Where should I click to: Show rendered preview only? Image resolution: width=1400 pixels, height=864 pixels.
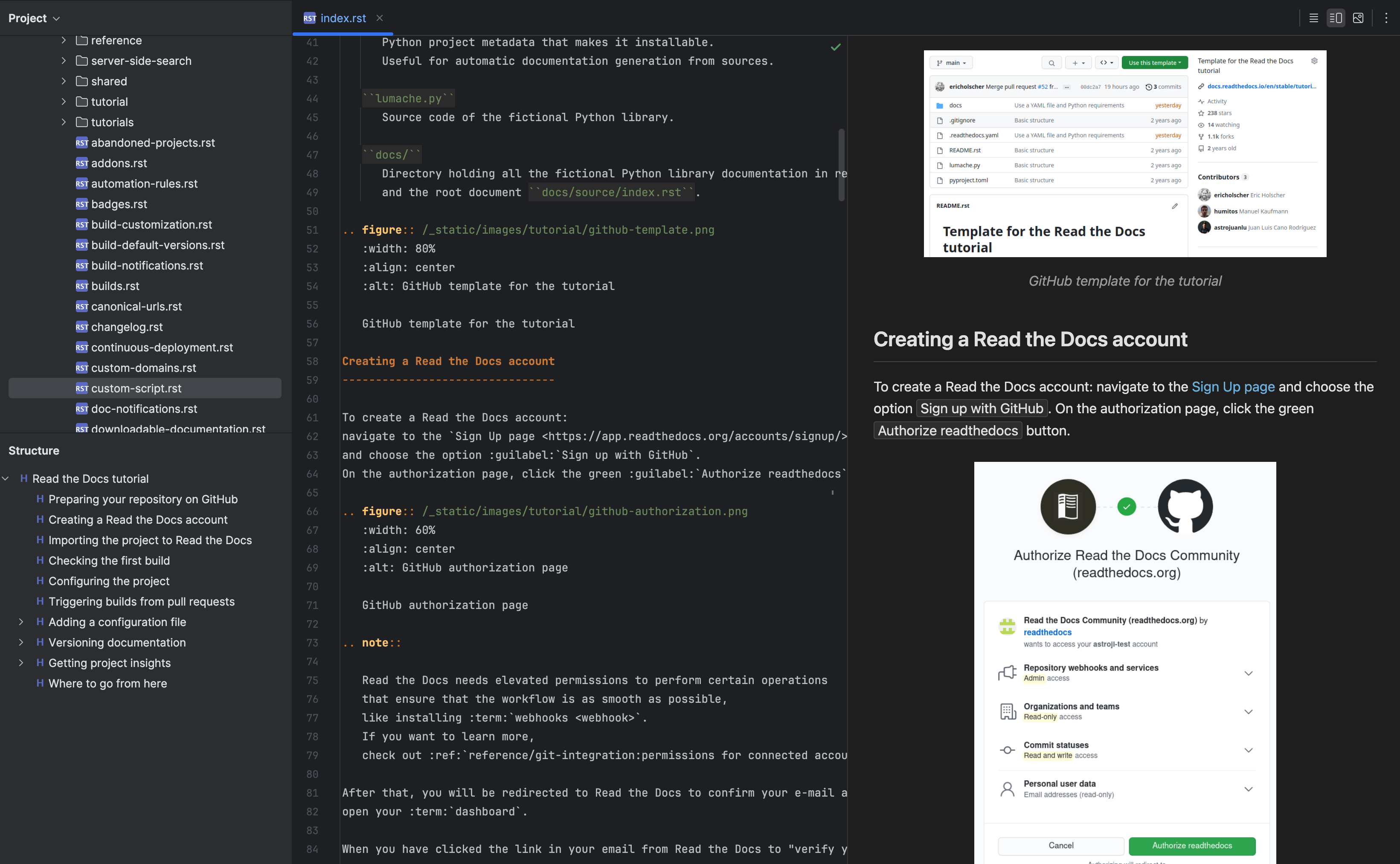click(1358, 18)
